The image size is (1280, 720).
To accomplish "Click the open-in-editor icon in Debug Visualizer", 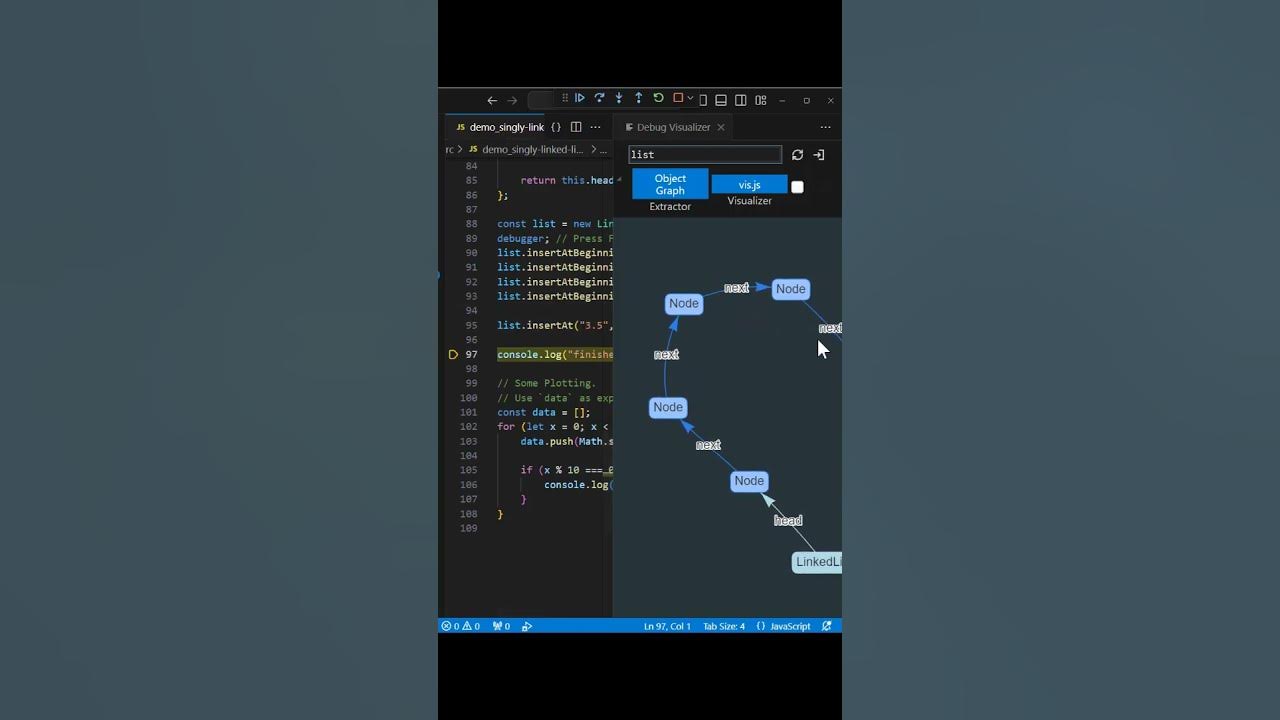I will [818, 155].
